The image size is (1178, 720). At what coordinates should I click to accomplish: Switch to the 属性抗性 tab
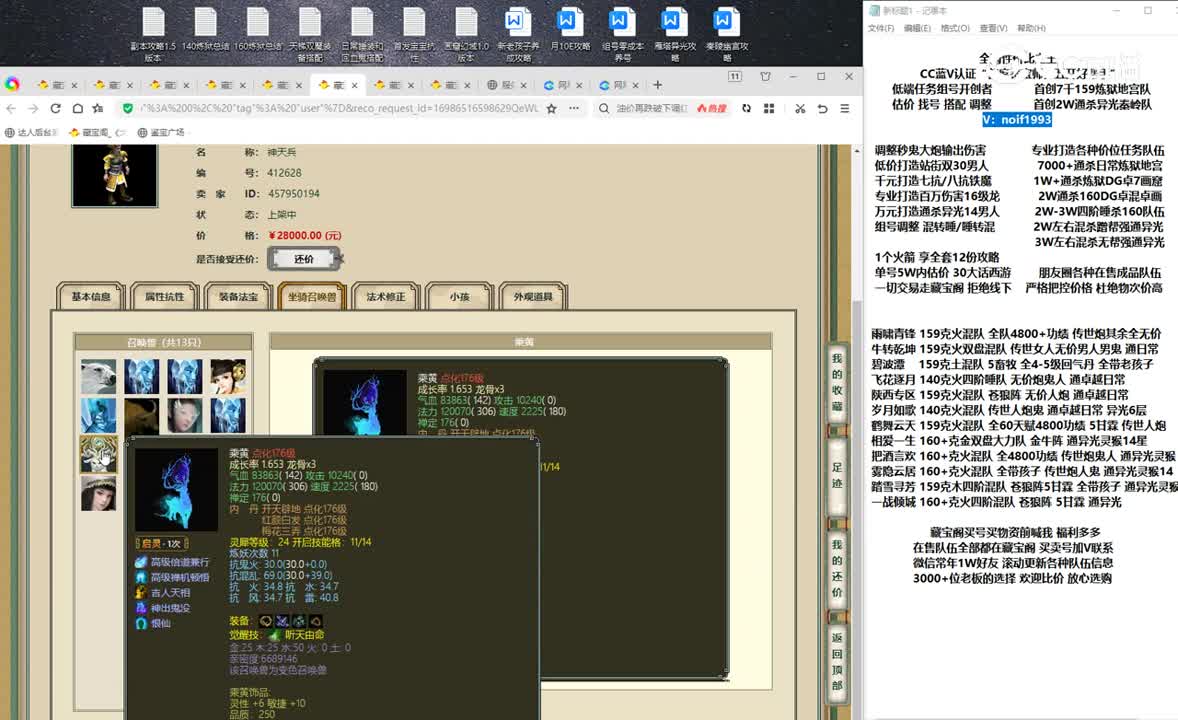(x=165, y=297)
